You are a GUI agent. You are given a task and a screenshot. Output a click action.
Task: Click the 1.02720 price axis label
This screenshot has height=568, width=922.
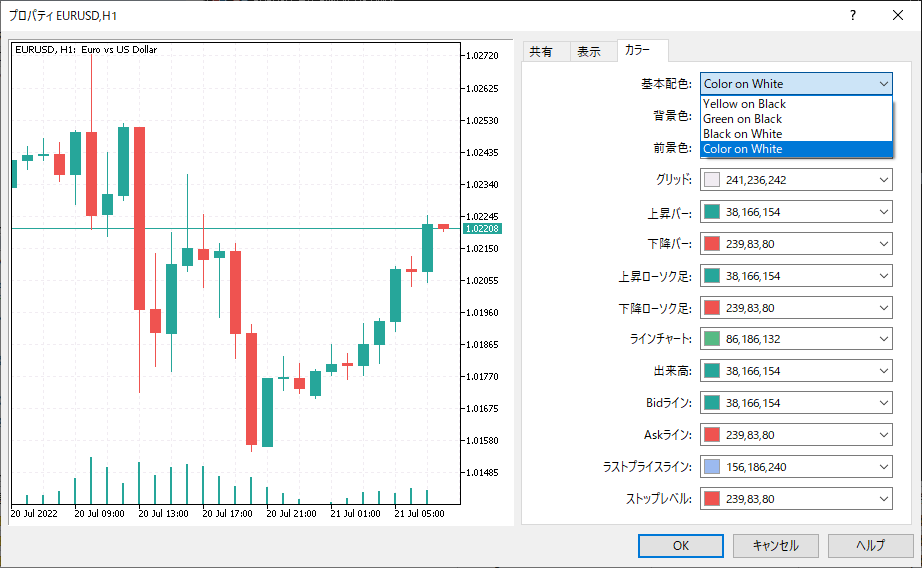(x=482, y=56)
